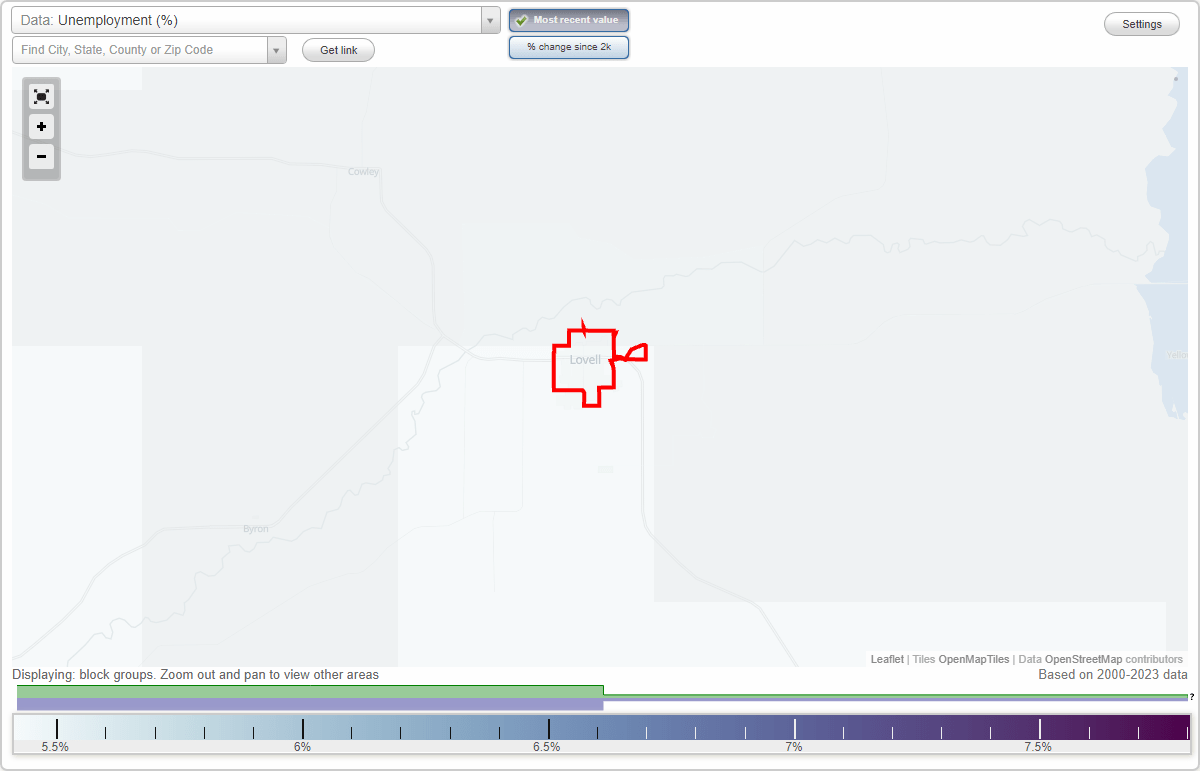
Task: Click the checkmark on Most recent value
Action: click(x=521, y=19)
